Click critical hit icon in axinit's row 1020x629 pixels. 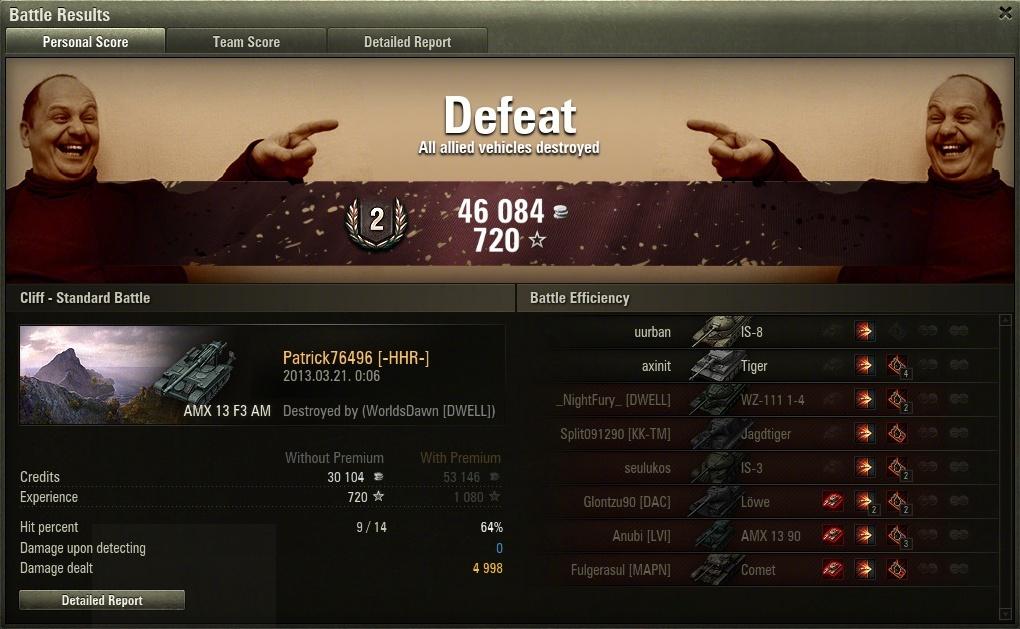(x=897, y=366)
